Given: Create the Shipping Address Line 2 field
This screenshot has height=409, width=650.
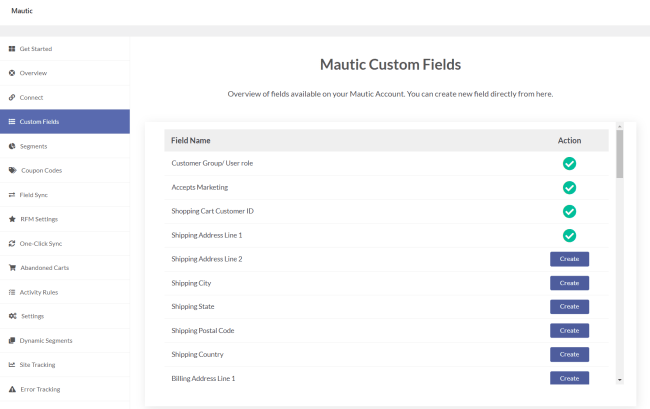Looking at the screenshot, I should coord(569,259).
